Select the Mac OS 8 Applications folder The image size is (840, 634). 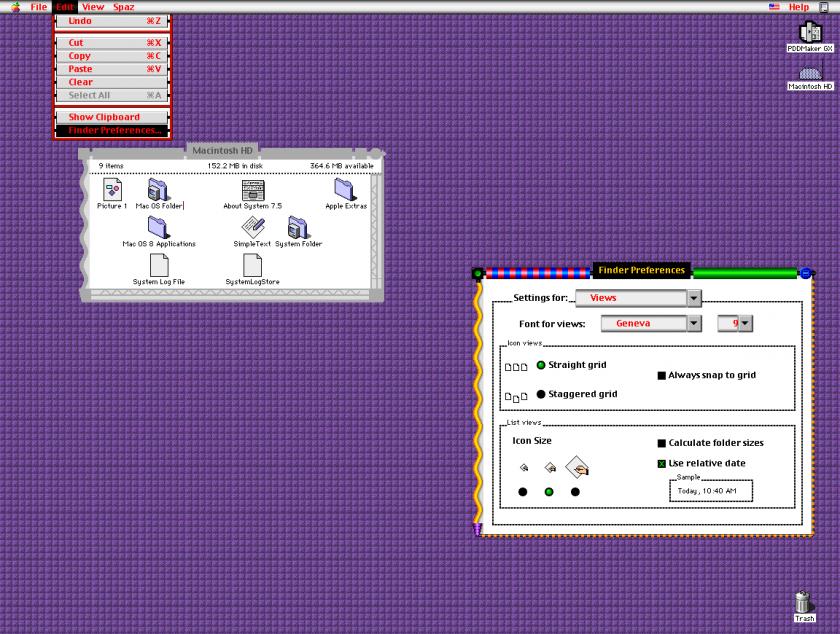tap(159, 227)
